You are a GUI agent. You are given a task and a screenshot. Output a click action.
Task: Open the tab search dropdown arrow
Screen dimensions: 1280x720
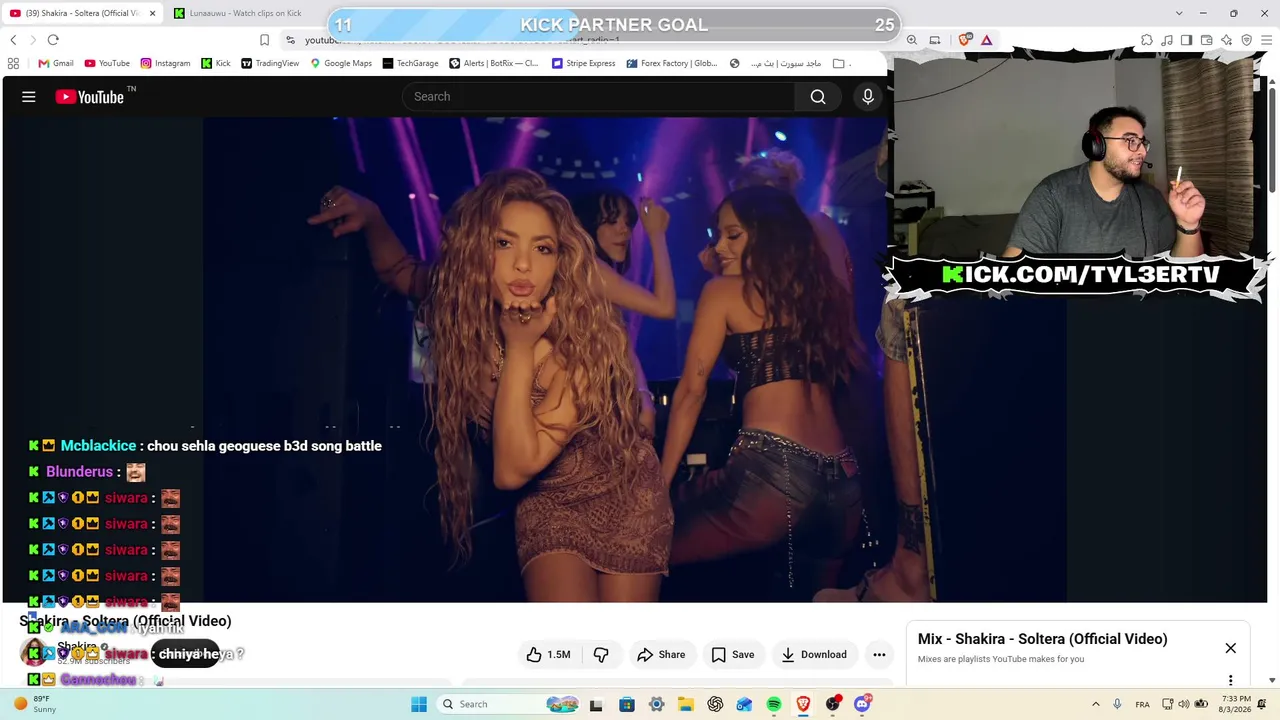[x=1179, y=13]
